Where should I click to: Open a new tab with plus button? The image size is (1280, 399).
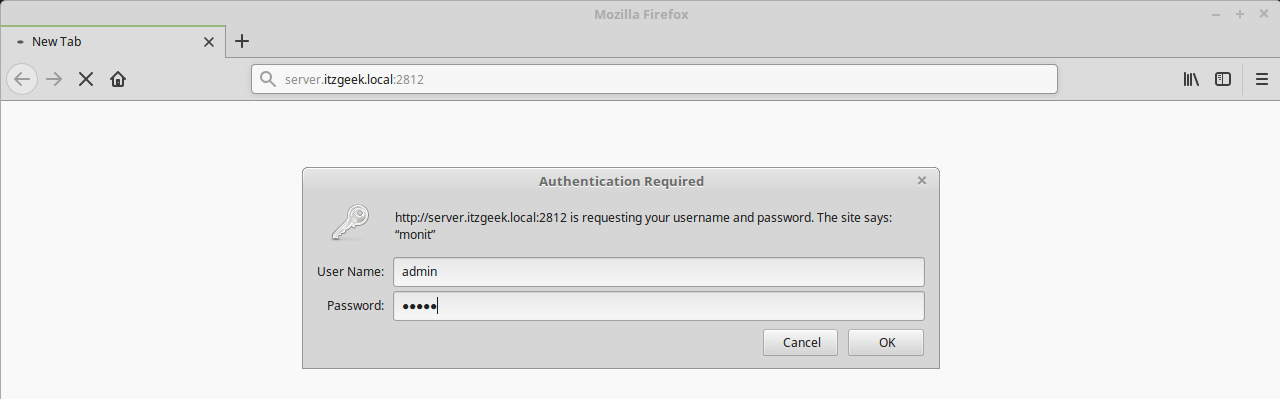241,41
